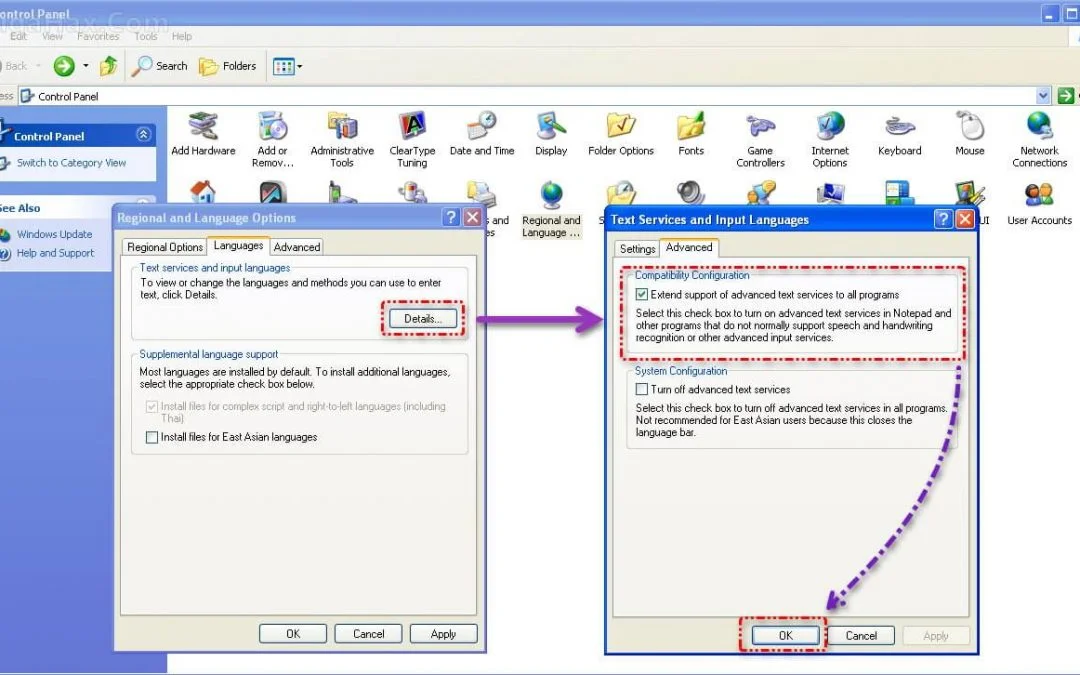Check Install files for East Asian languages
The image size is (1080, 675).
point(152,437)
